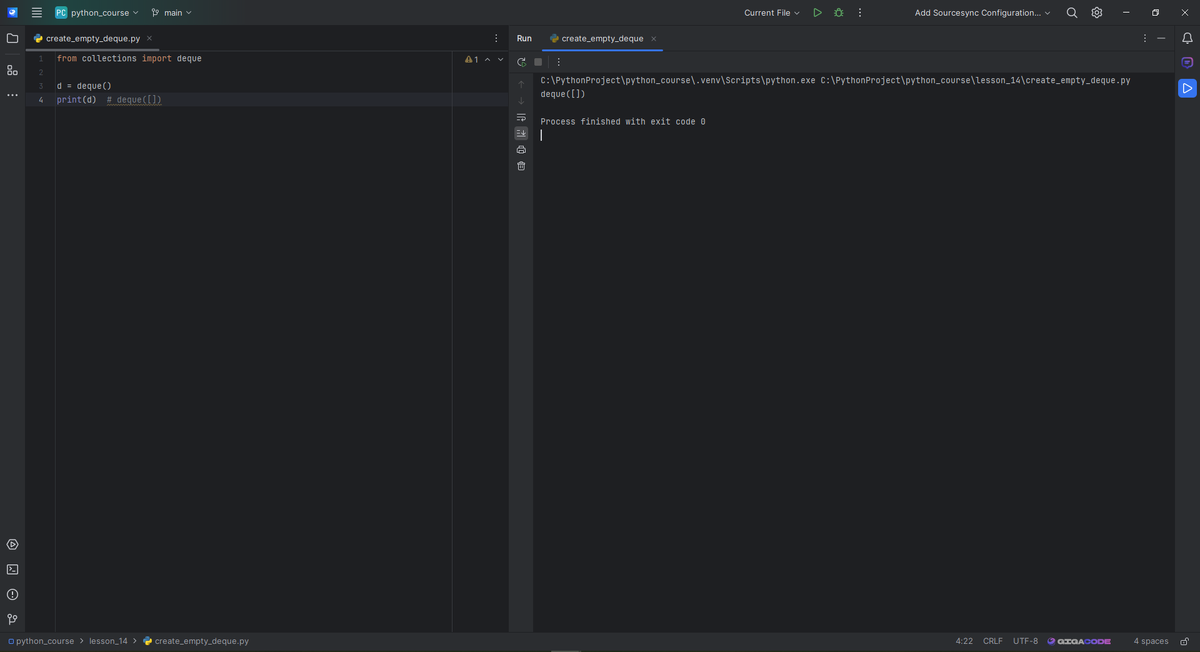
Task: Open line:column 4:22 go-to dialog
Action: coord(964,641)
